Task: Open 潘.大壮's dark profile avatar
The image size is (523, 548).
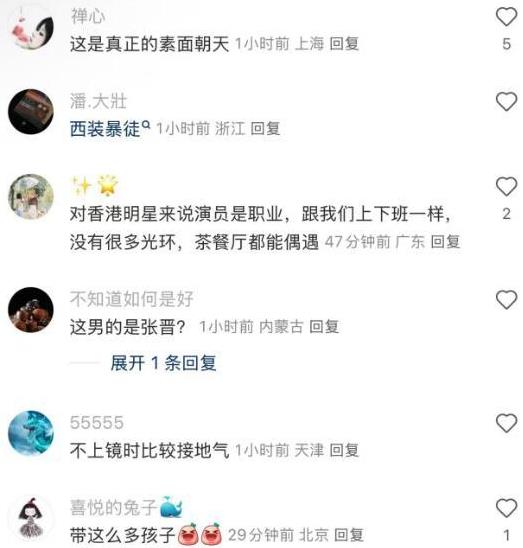Action: [x=31, y=112]
